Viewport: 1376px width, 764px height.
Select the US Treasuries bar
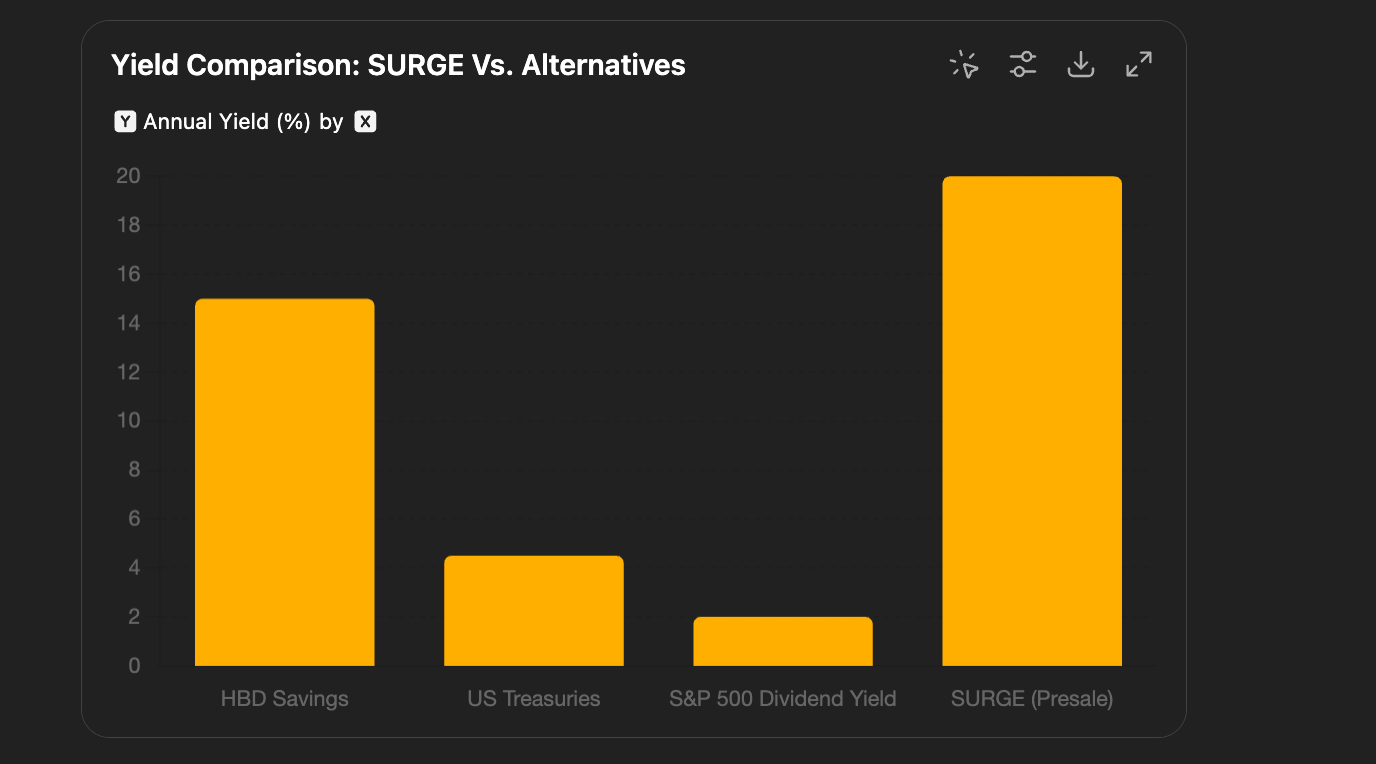pos(533,610)
